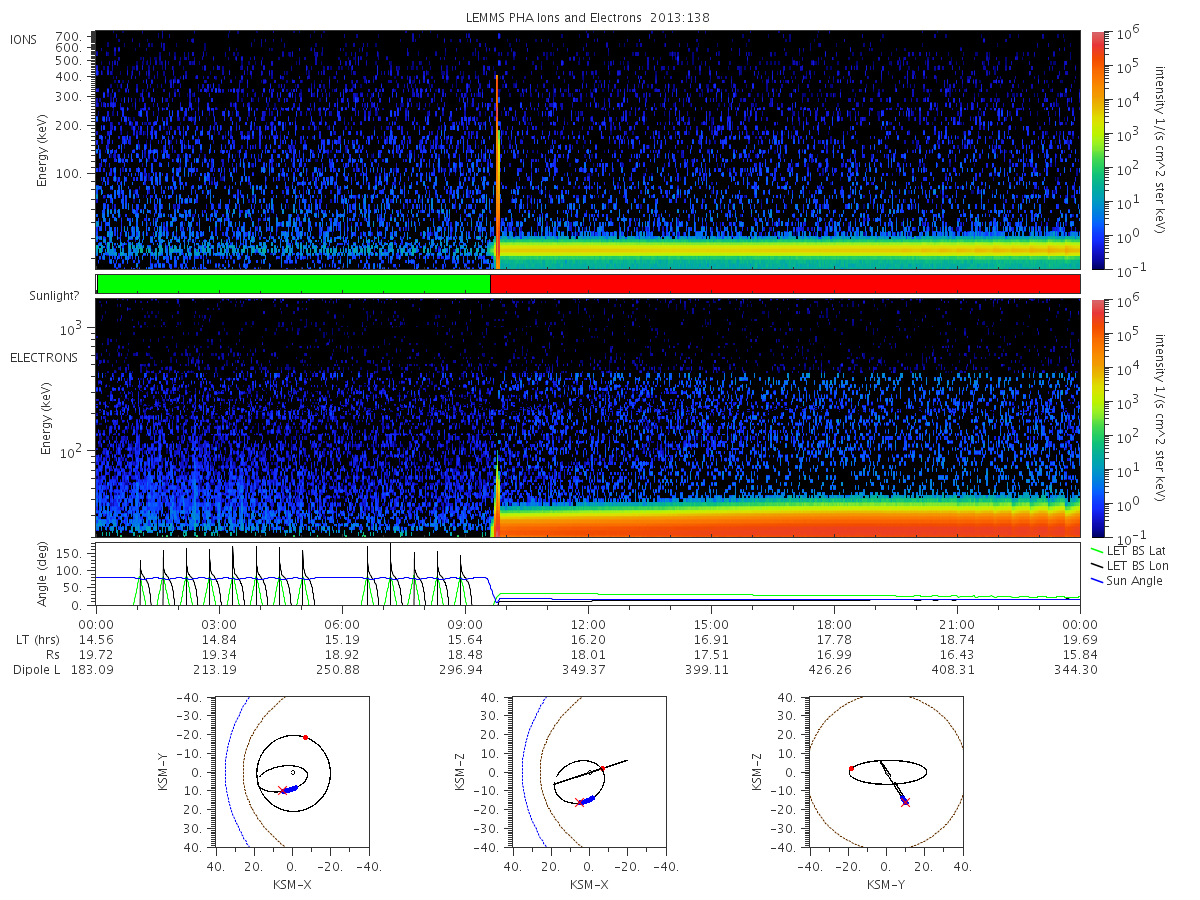Click the ions intensity color bar
The width and height of the screenshot is (1200, 900).
pyautogui.click(x=1097, y=150)
